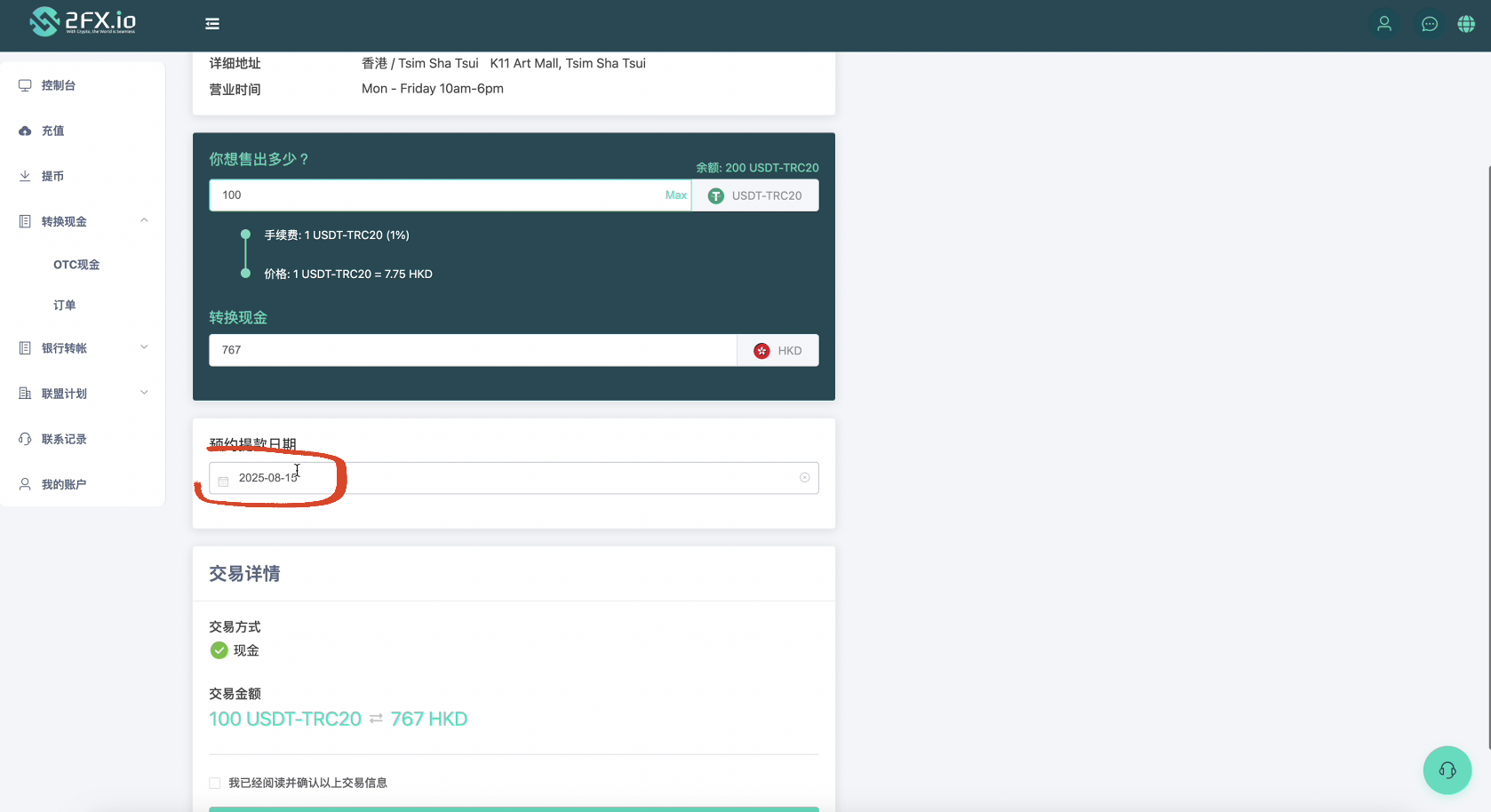Image resolution: width=1491 pixels, height=812 pixels.
Task: Open 订单 in the sidebar
Action: coord(65,306)
